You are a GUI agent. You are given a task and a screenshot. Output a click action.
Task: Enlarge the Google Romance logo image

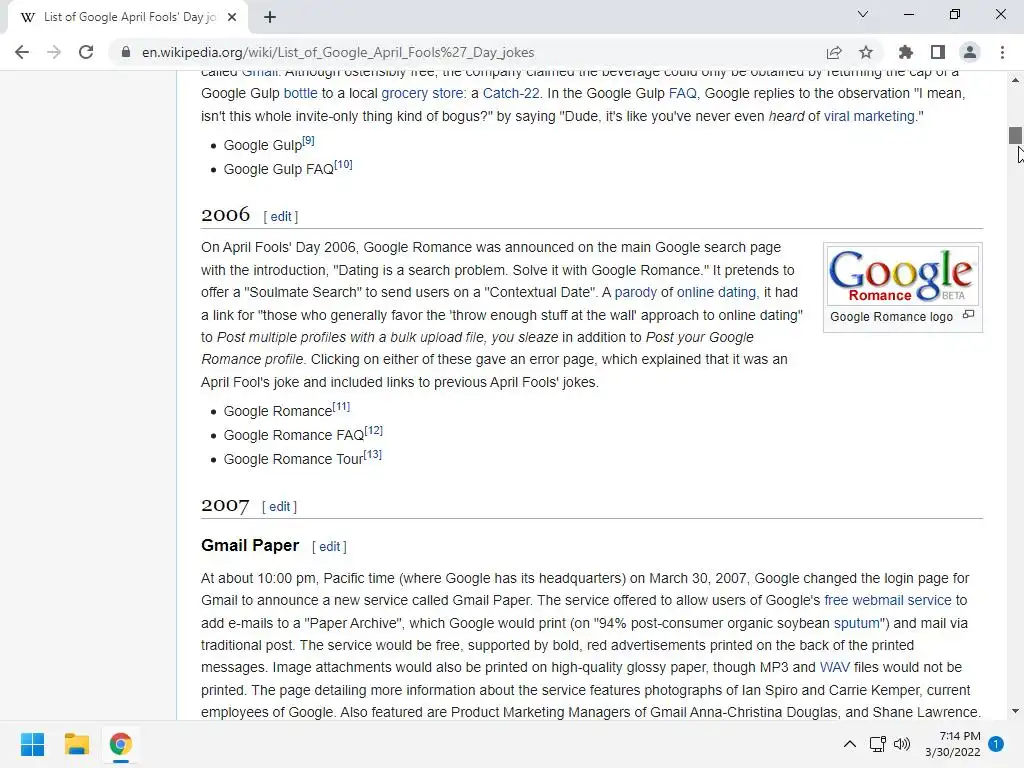coord(968,315)
